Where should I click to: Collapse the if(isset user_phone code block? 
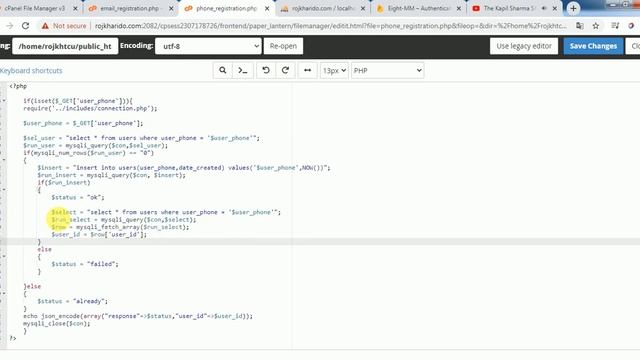(x=4, y=101)
